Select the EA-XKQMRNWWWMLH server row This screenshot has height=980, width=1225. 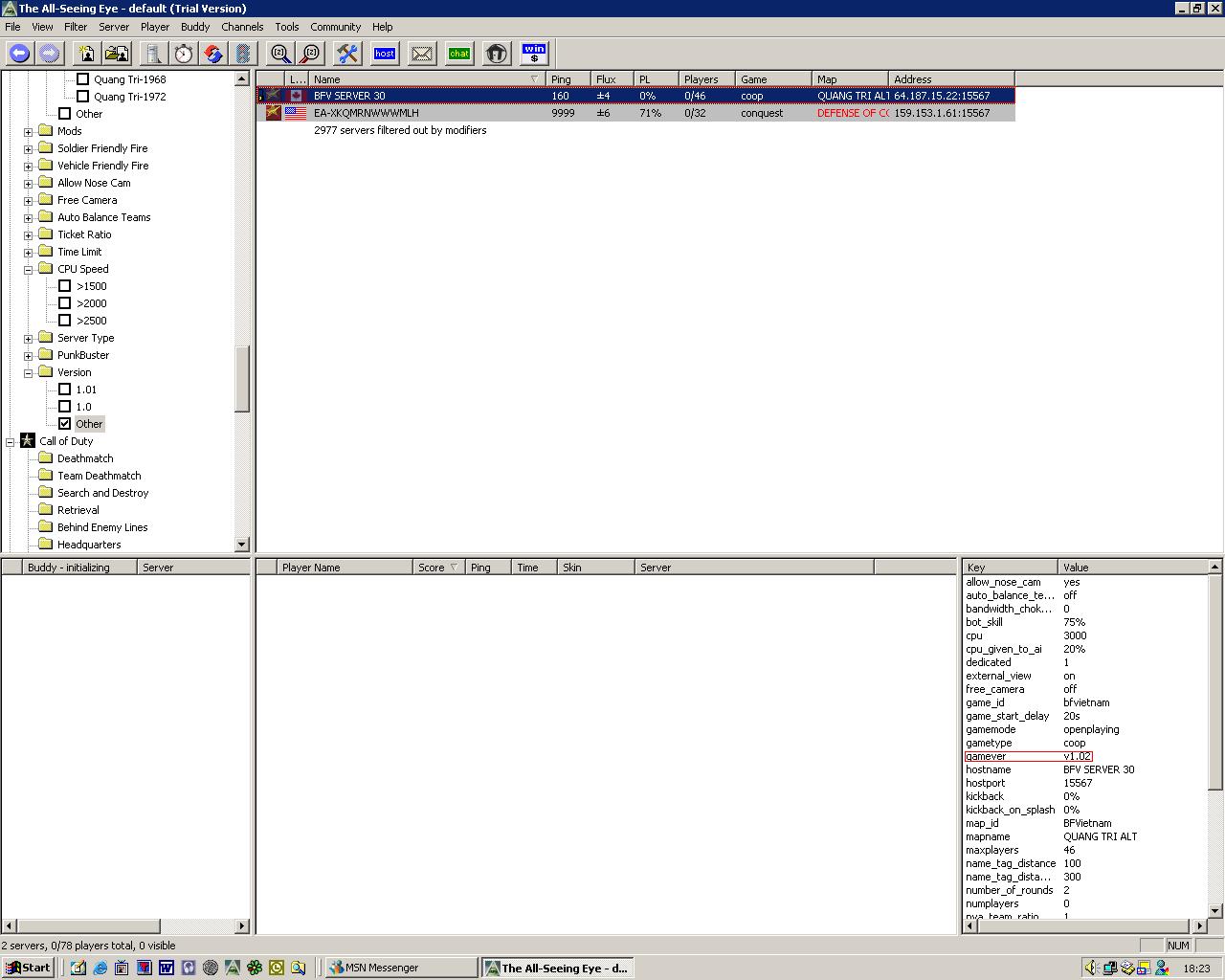[x=366, y=113]
